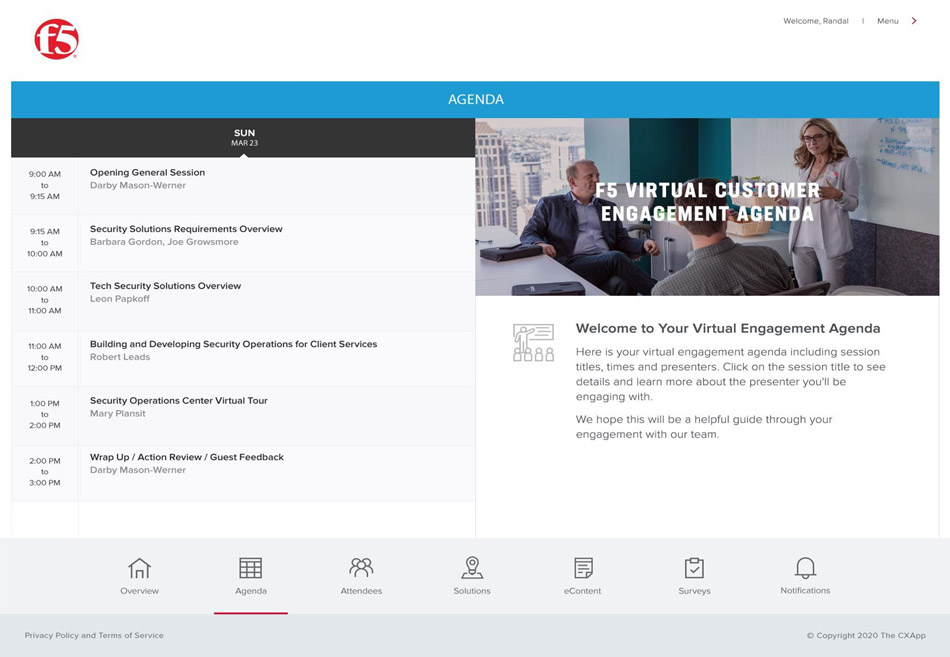Open Privacy Policy and Terms of Service
The image size is (950, 657).
[x=94, y=635]
